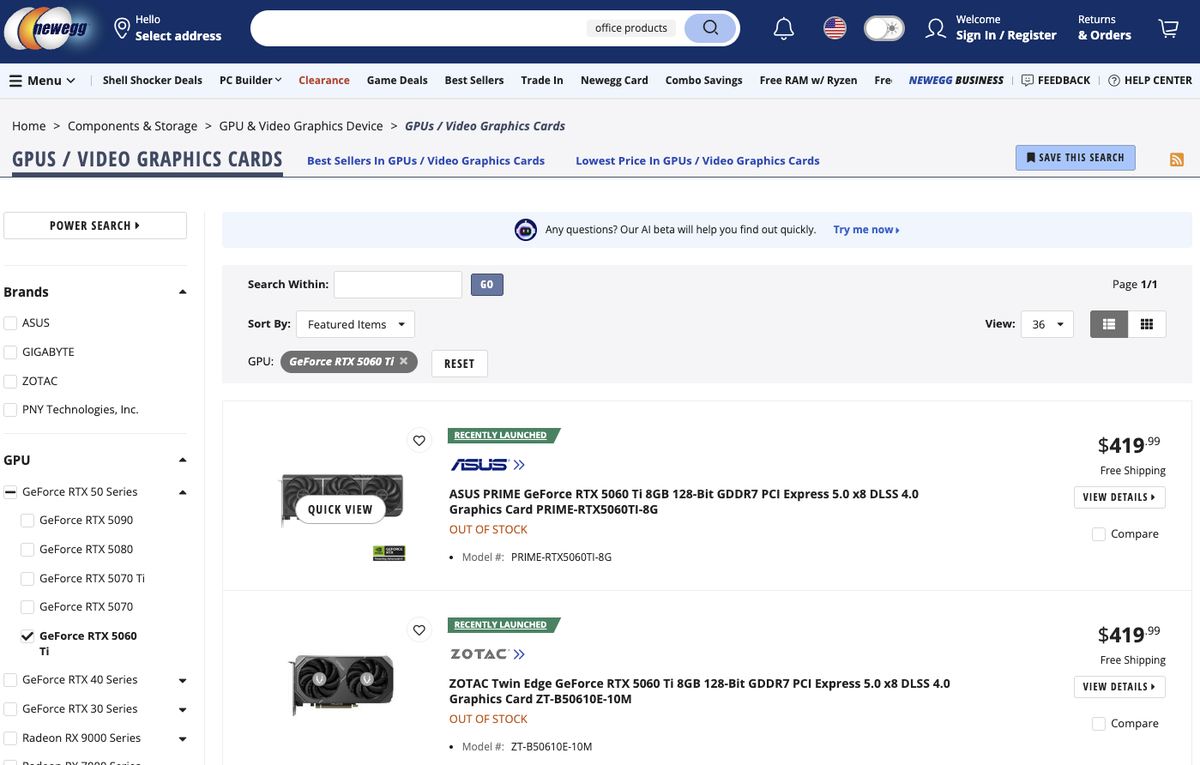Click the search magnifier button
1200x765 pixels.
pyautogui.click(x=711, y=28)
